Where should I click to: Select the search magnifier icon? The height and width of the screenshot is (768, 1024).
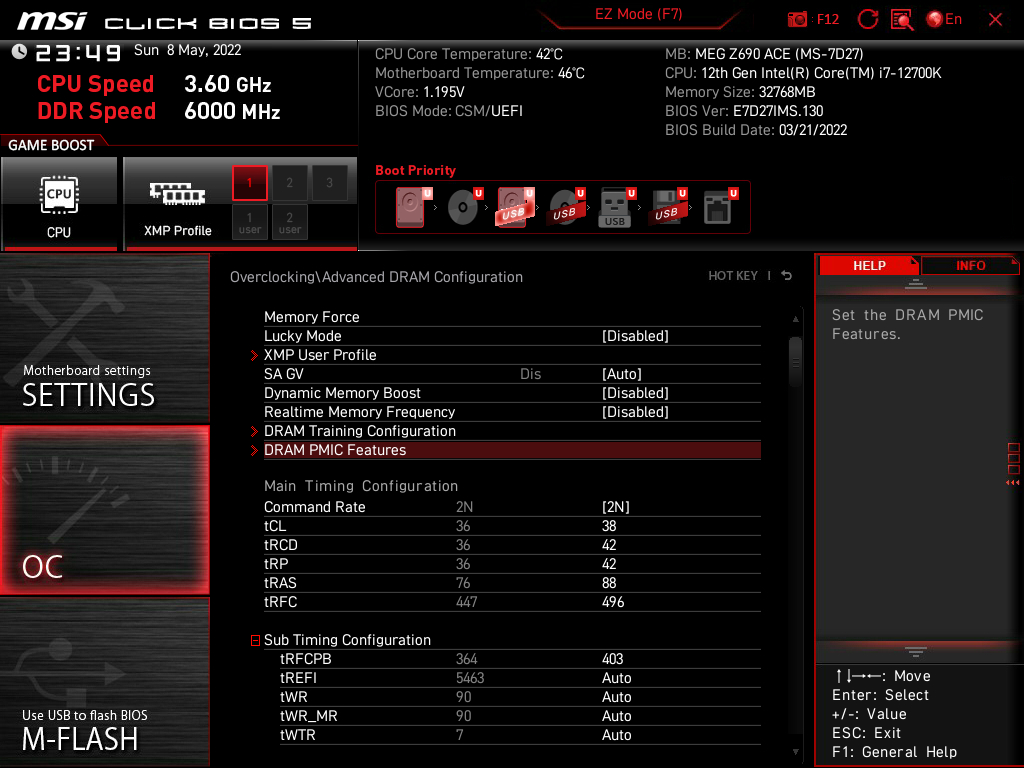(900, 19)
